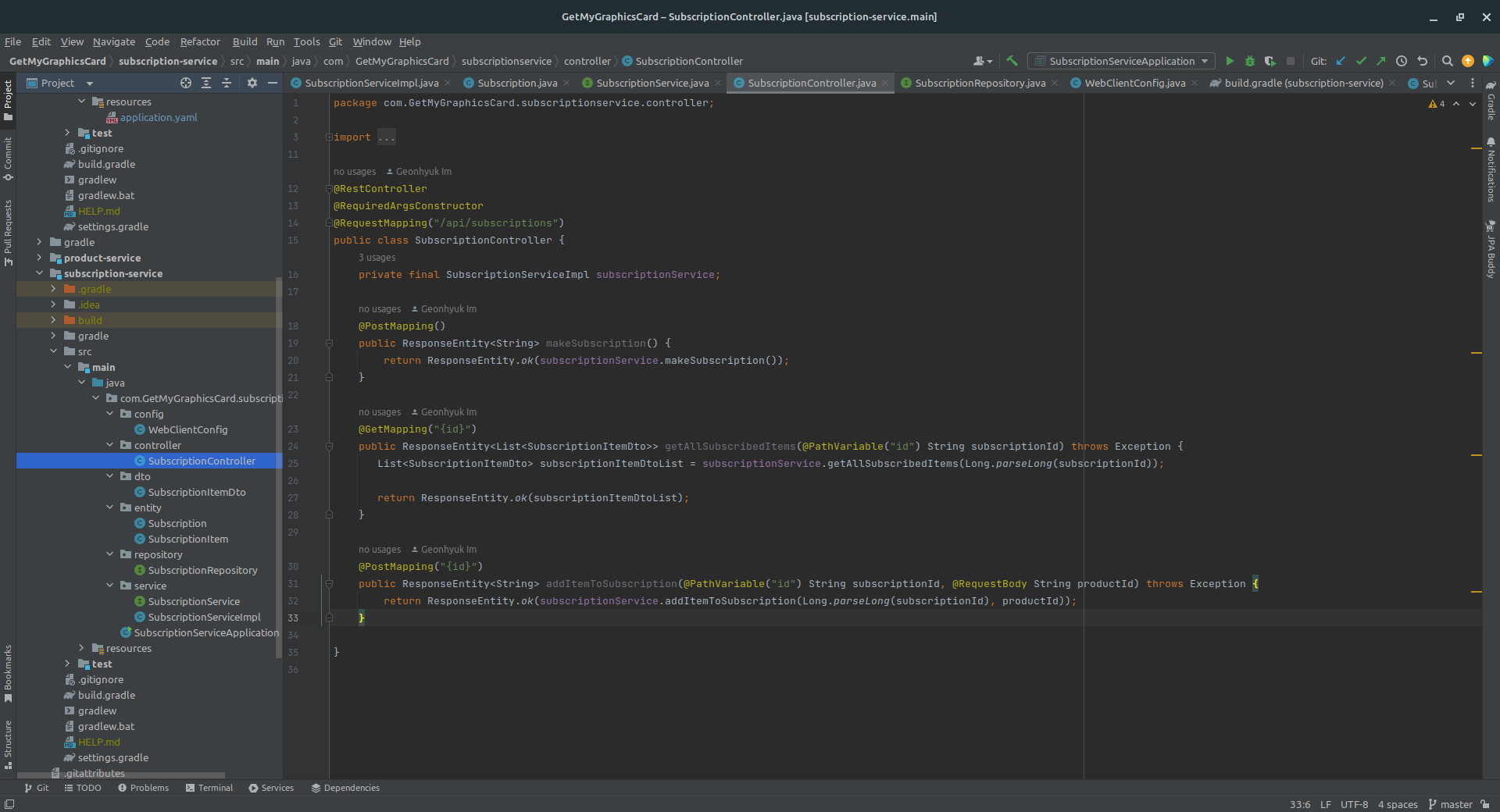Viewport: 1500px width, 812px height.
Task: Open SubscriptionServiceImpl in the project tree
Action: 204,617
